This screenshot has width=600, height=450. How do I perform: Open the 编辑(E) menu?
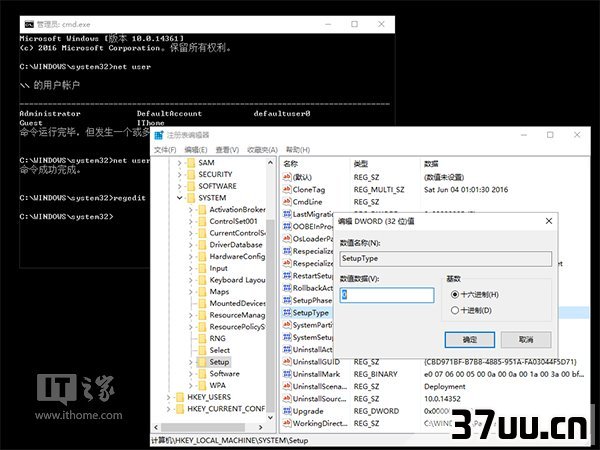(196, 150)
